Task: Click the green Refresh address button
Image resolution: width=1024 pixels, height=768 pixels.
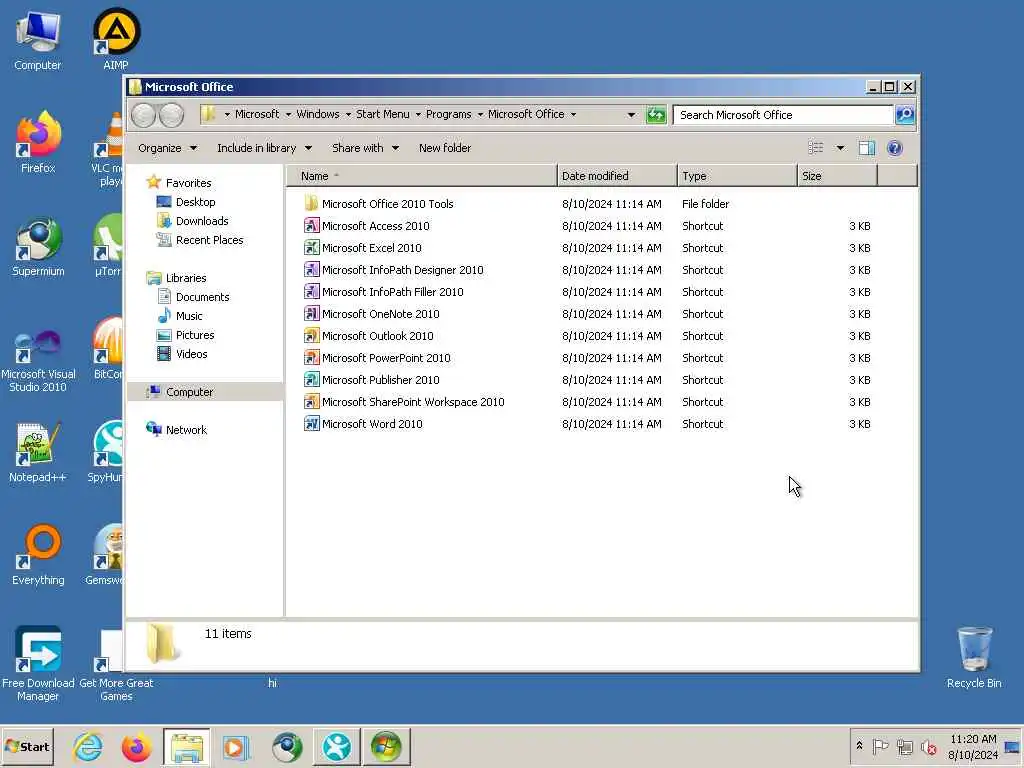Action: (656, 115)
